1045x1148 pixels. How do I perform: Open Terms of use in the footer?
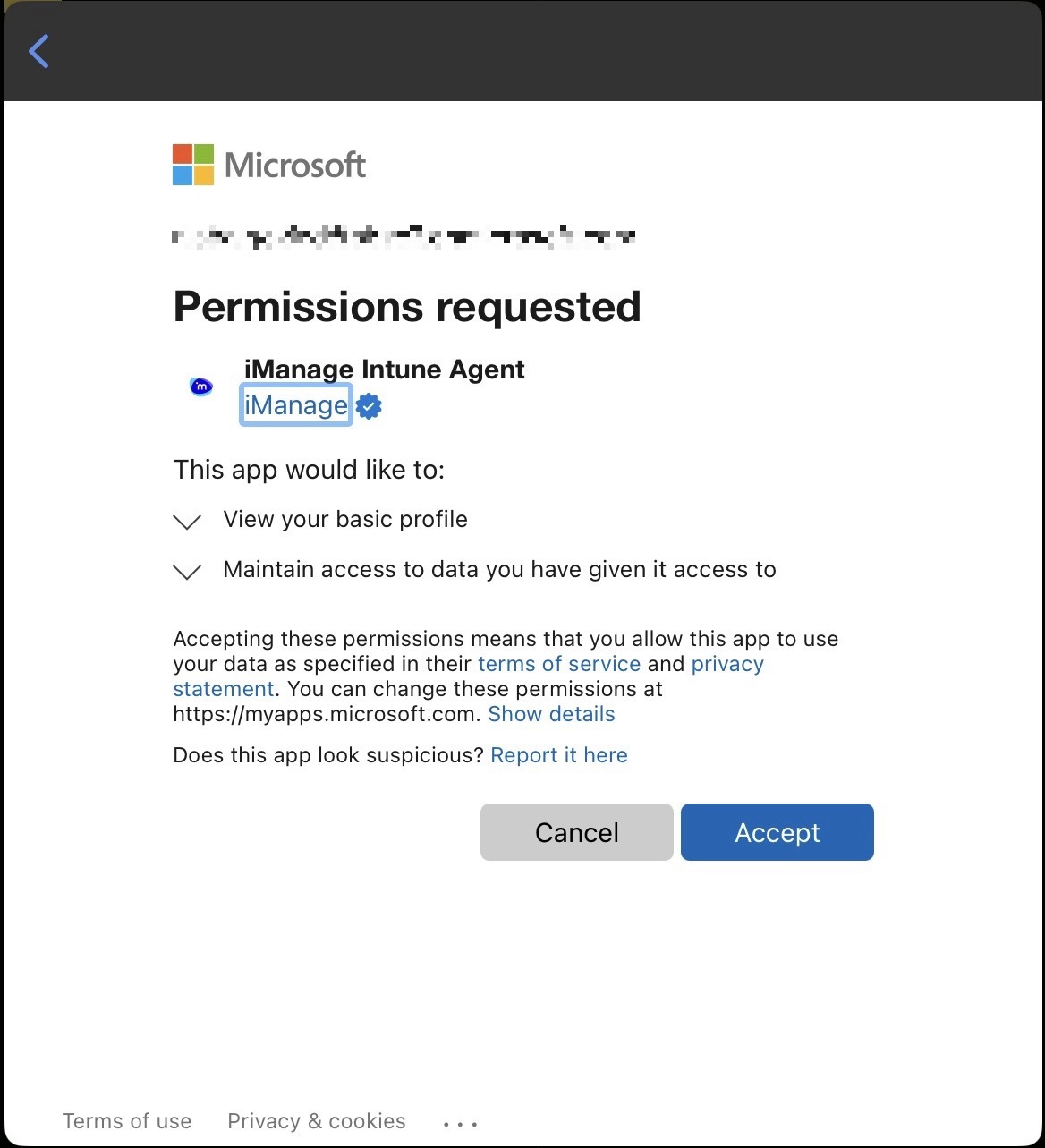pyautogui.click(x=127, y=1121)
